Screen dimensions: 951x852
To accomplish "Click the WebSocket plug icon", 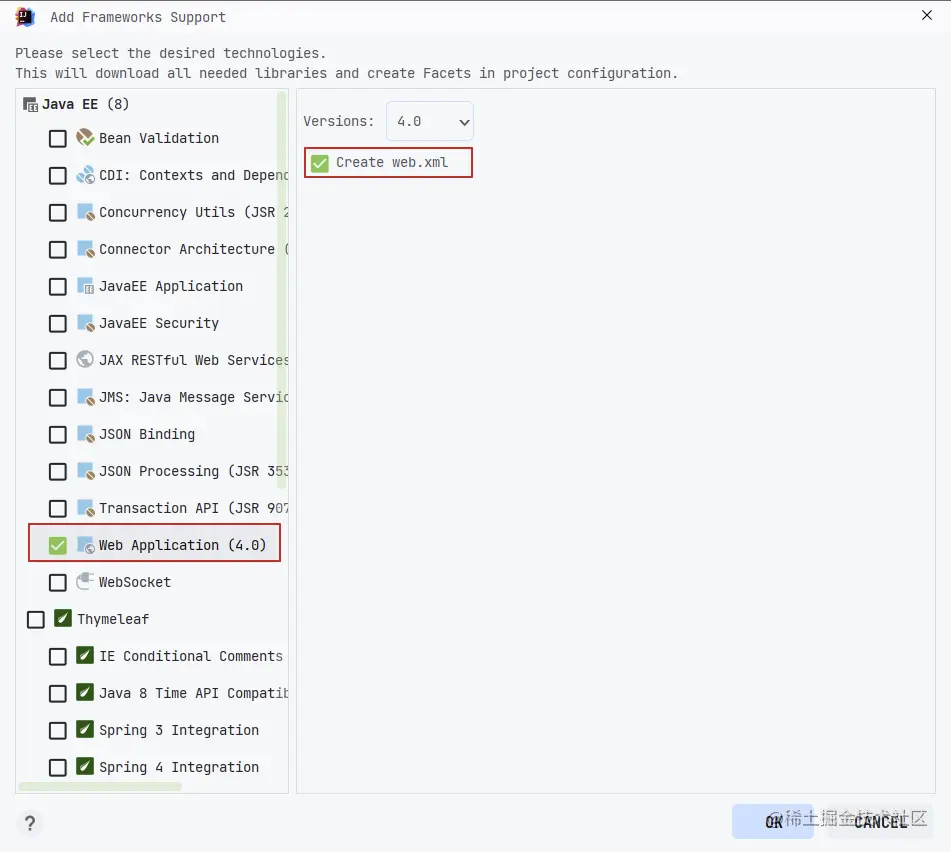I will (85, 582).
